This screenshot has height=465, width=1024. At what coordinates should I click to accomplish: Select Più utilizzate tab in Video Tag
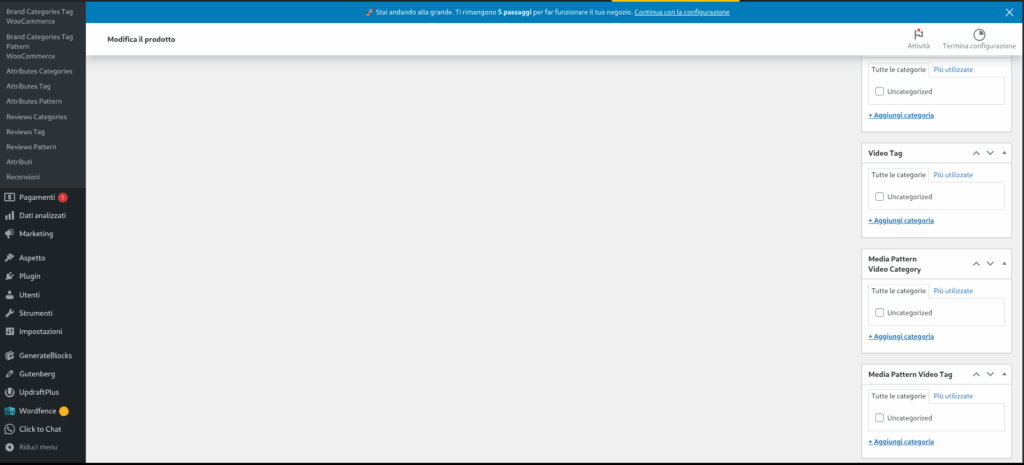953,175
